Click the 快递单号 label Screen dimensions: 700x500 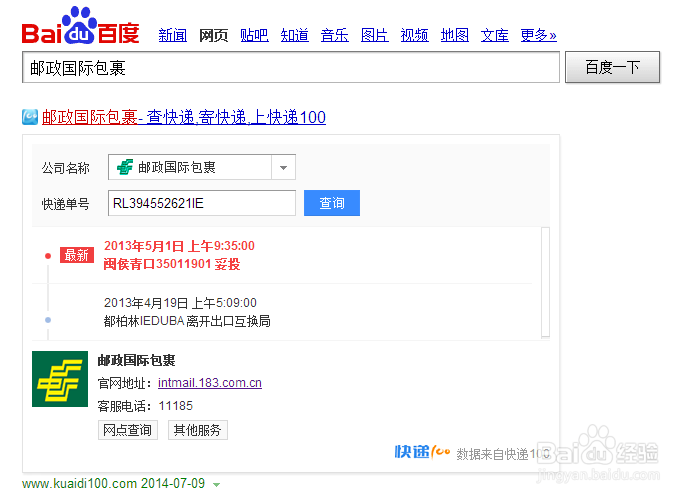66,204
